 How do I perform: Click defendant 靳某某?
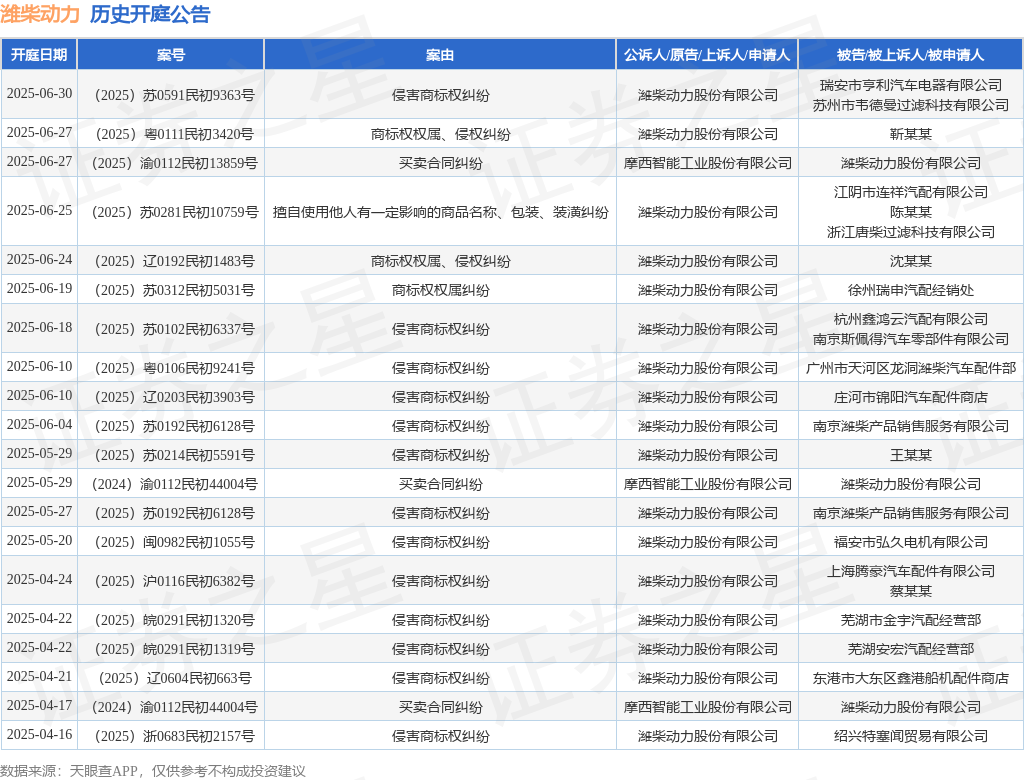pyautogui.click(x=910, y=135)
